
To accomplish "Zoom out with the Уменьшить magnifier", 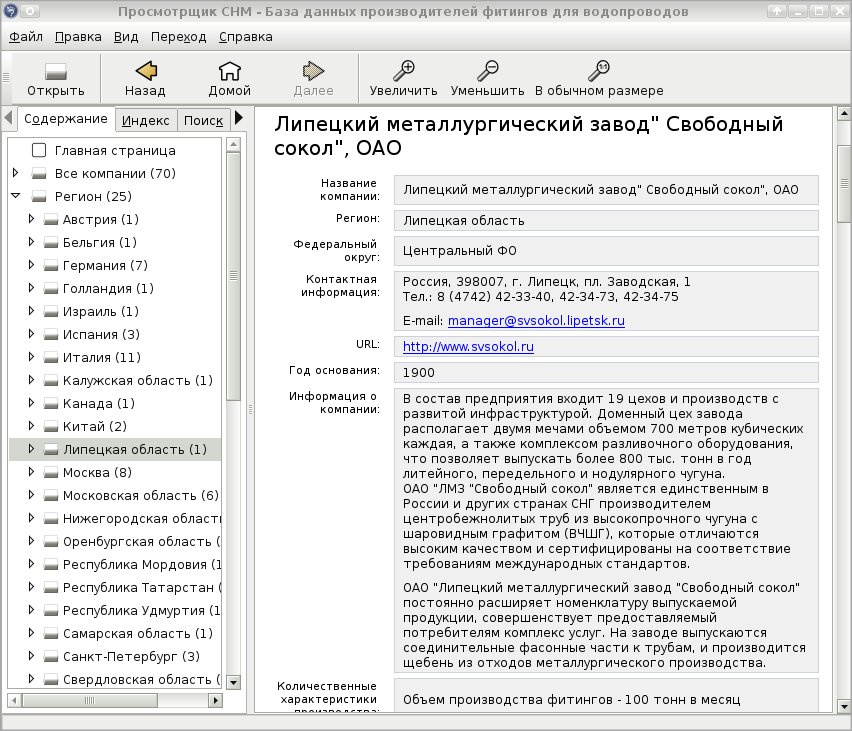I will pos(487,71).
